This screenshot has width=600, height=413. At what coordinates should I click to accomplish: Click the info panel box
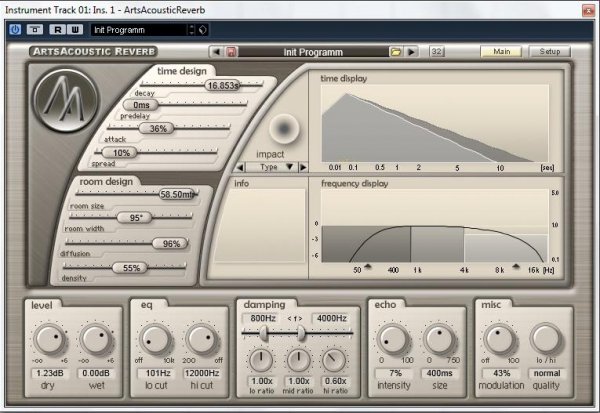point(260,225)
